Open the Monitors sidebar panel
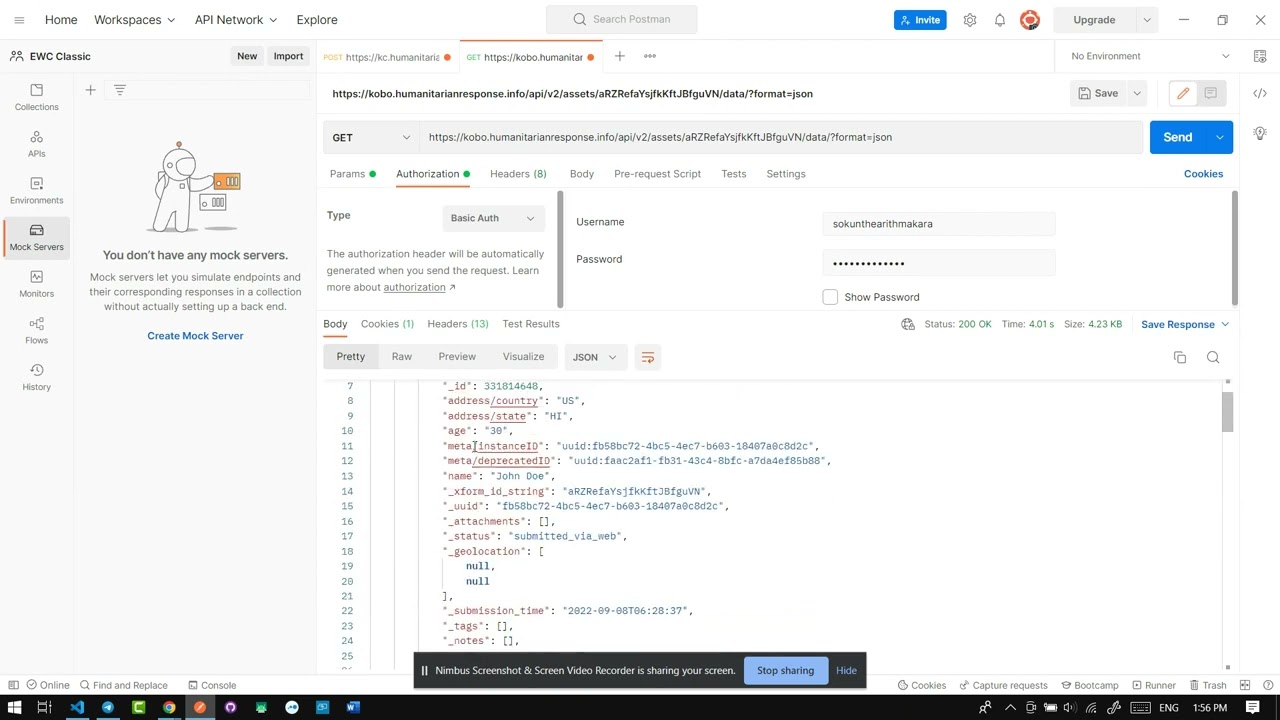Screen dimensions: 1280x720 tap(36, 284)
